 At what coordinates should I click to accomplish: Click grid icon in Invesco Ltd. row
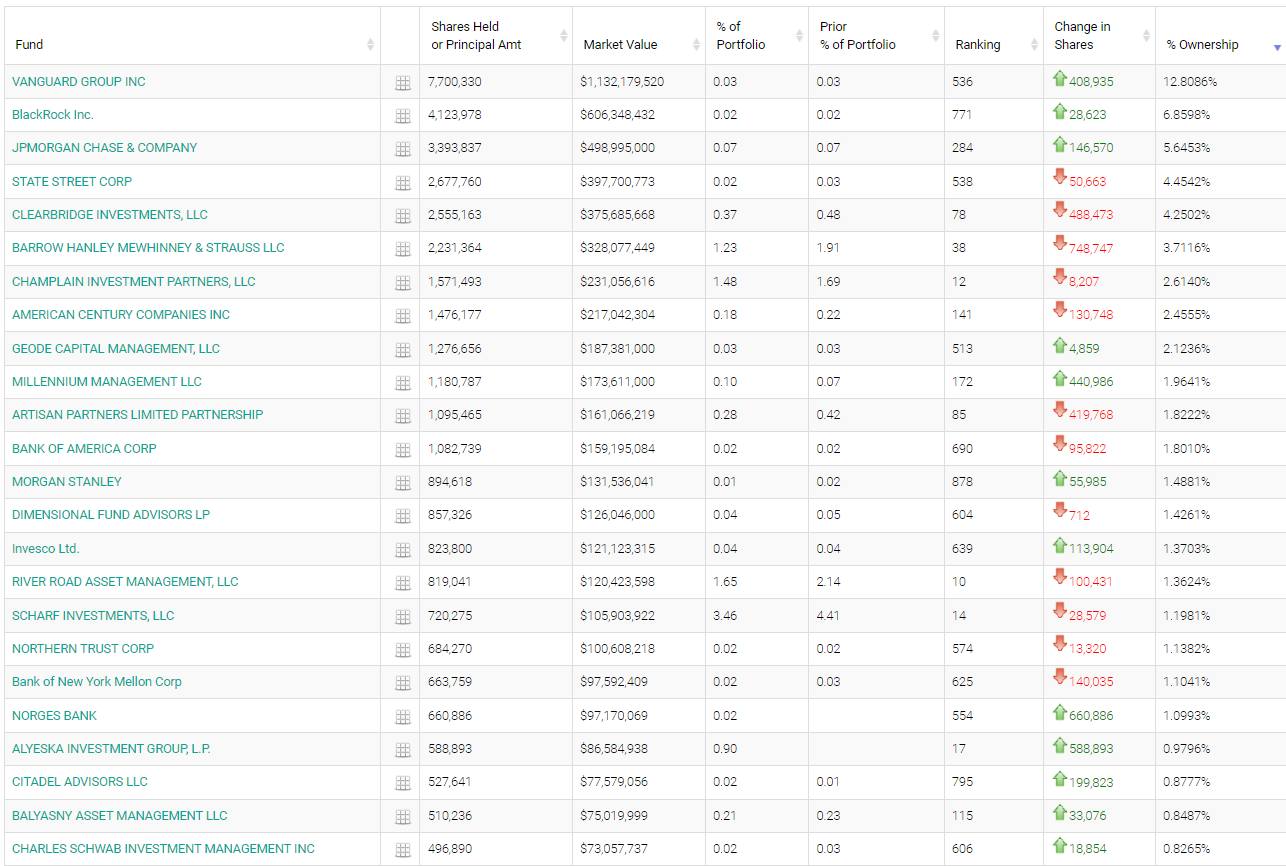coord(403,550)
